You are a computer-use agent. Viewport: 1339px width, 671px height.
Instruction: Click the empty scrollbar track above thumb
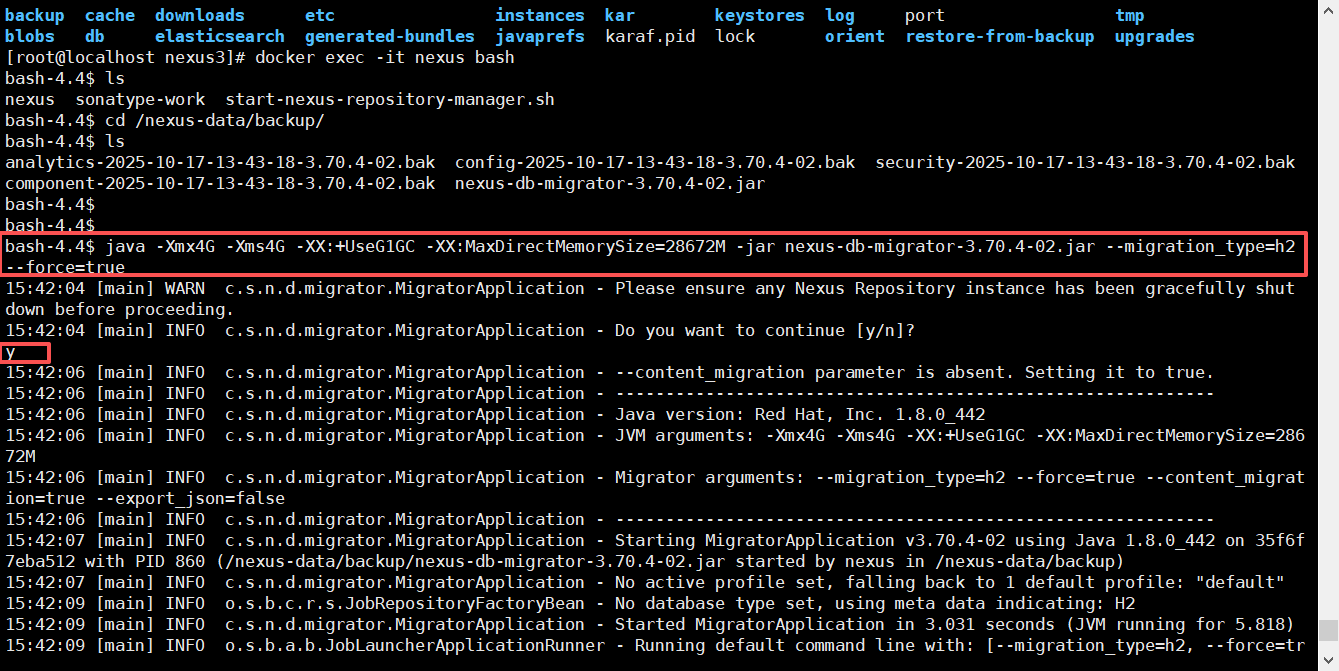click(x=1328, y=300)
